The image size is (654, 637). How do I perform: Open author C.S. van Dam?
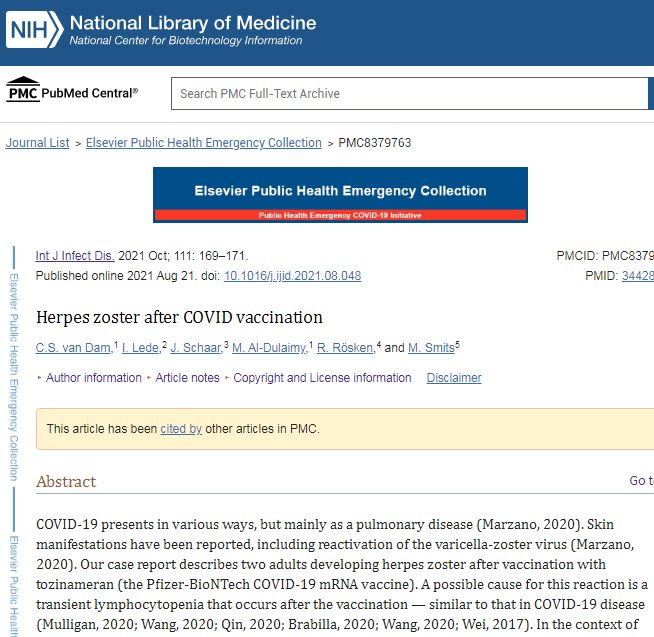coord(74,348)
